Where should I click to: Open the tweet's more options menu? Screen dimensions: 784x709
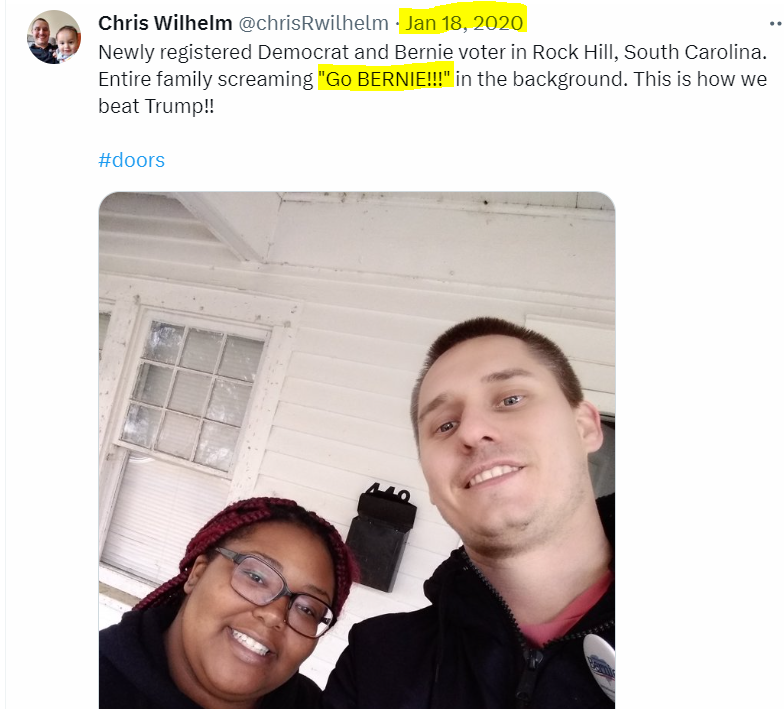coord(776,24)
